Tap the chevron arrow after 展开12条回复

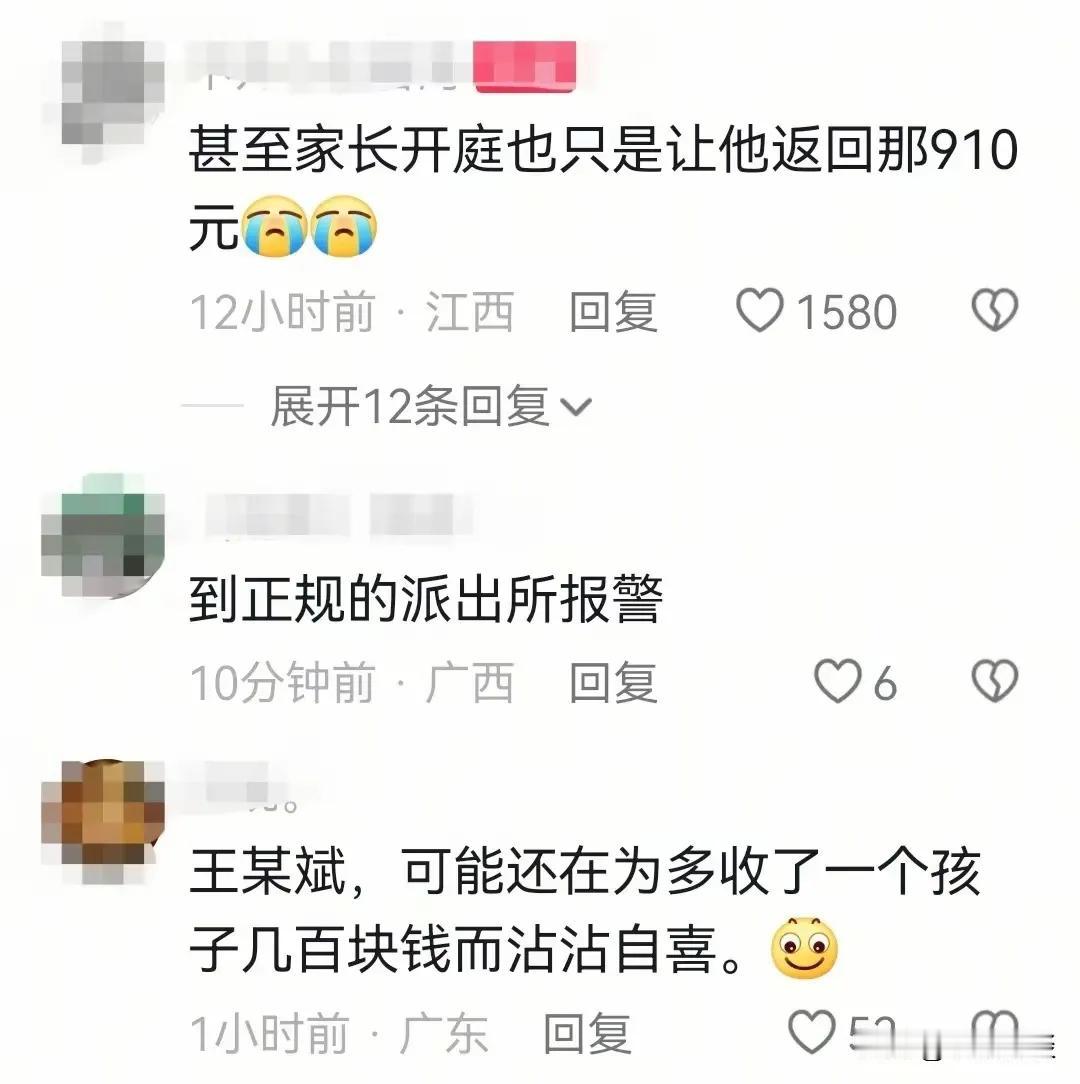[575, 407]
